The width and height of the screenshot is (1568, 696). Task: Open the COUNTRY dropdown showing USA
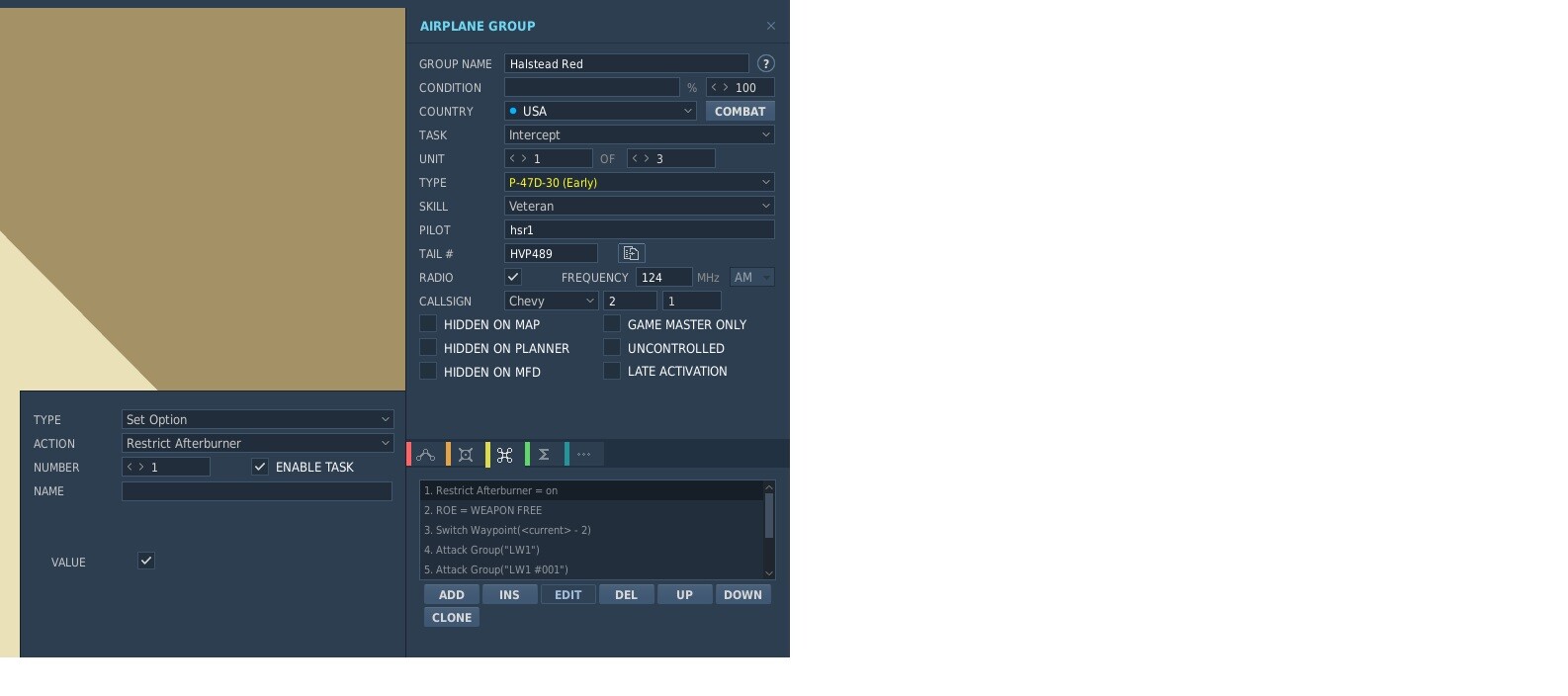coord(600,111)
